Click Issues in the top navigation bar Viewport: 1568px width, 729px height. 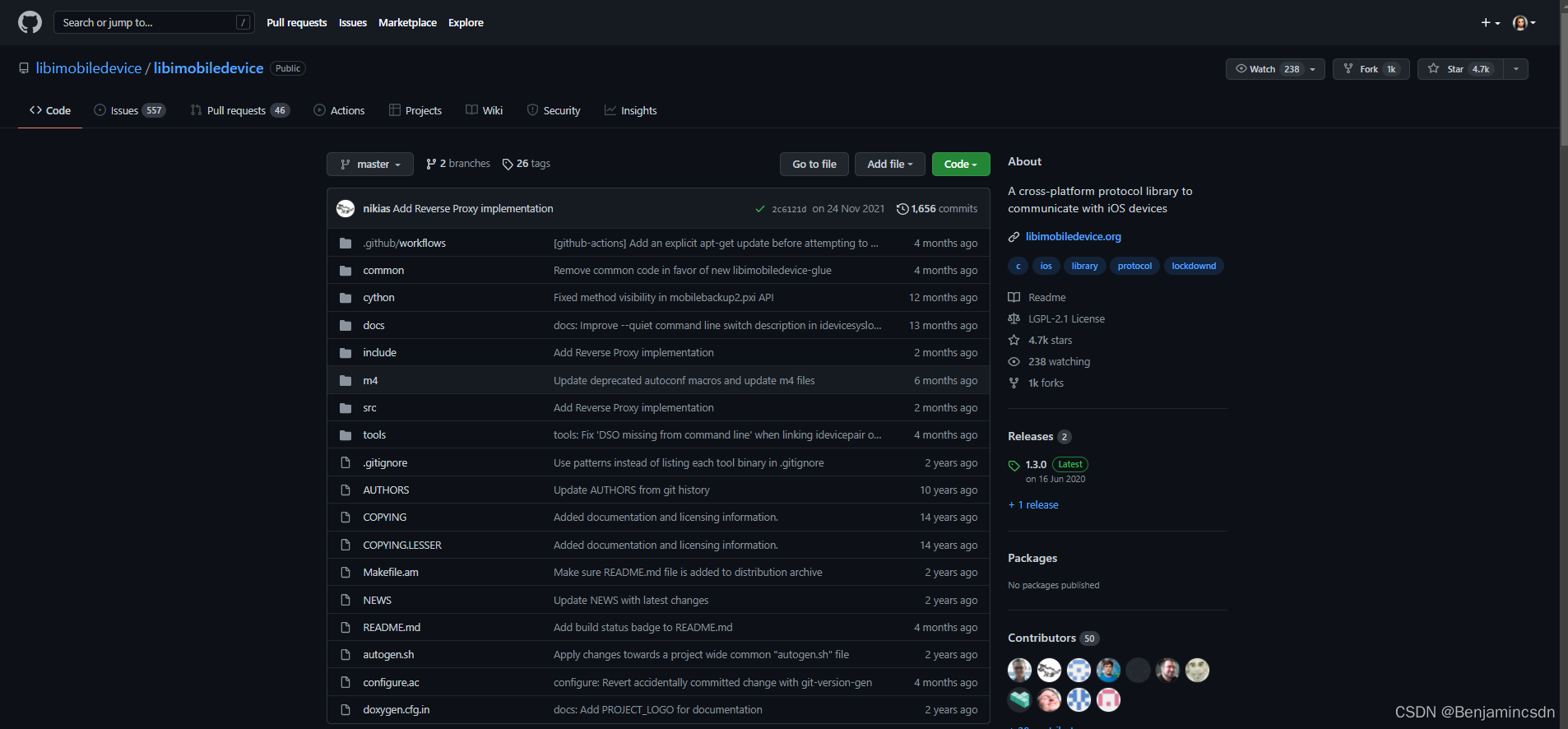click(x=353, y=22)
